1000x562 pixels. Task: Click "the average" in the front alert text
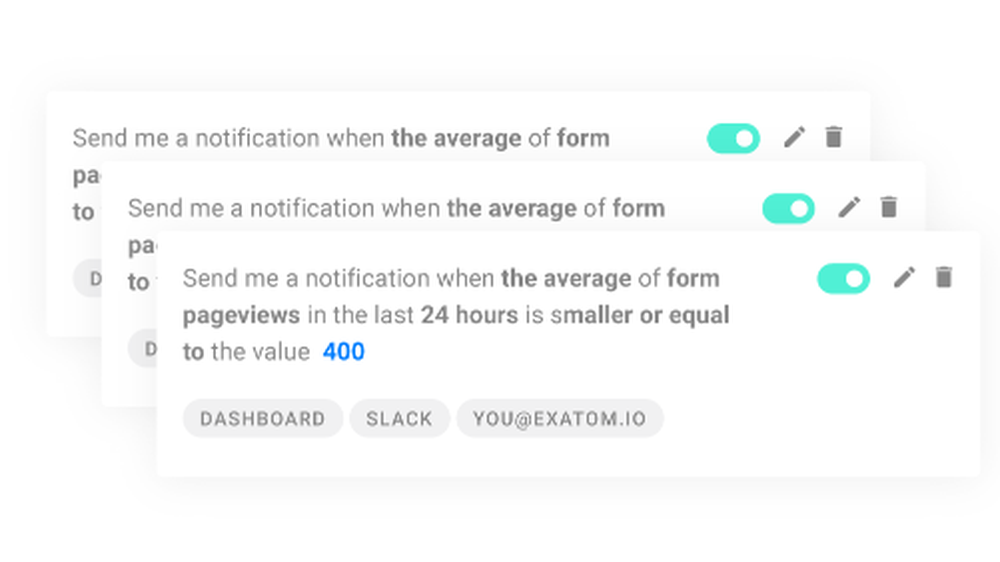click(x=566, y=278)
